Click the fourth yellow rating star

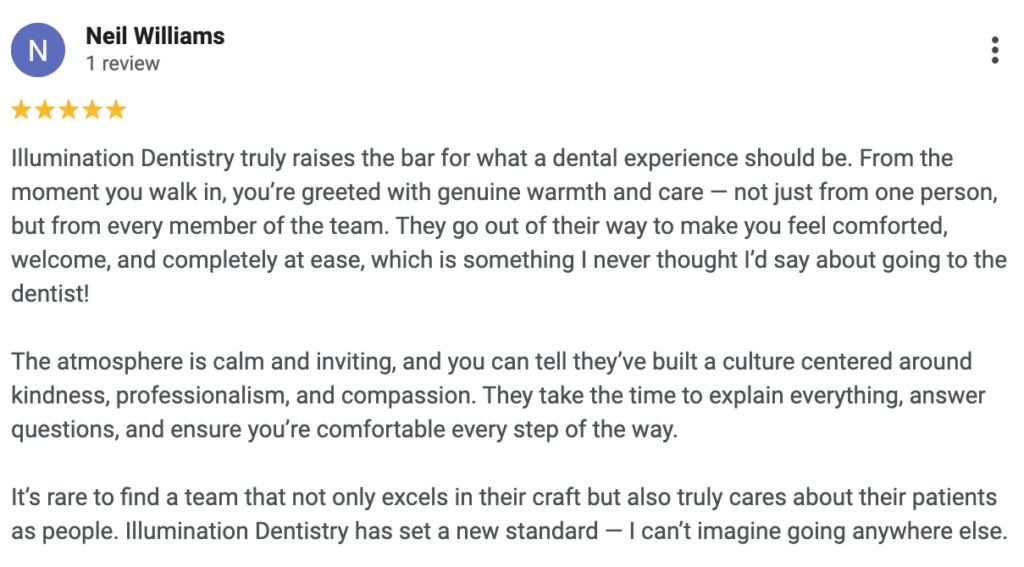92,110
